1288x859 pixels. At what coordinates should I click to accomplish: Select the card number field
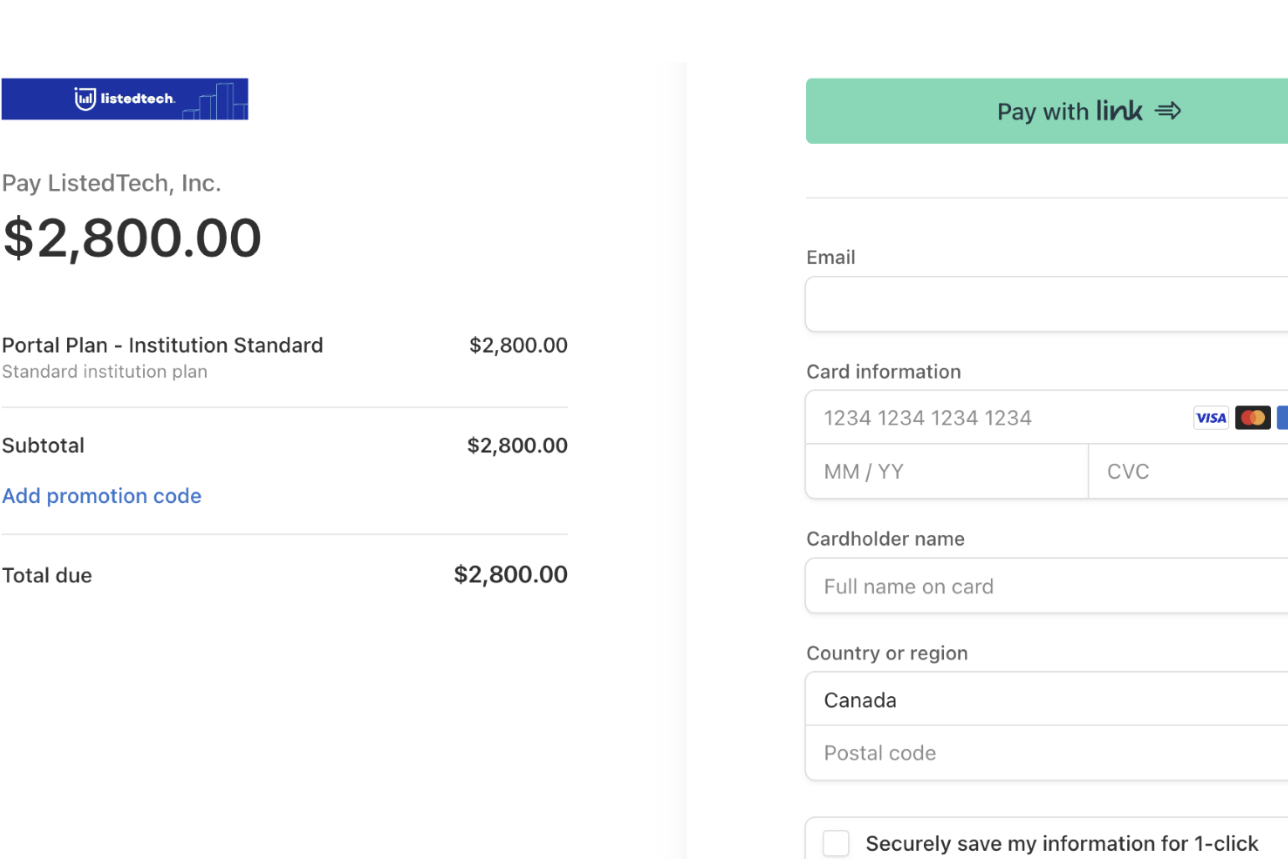(1000, 418)
